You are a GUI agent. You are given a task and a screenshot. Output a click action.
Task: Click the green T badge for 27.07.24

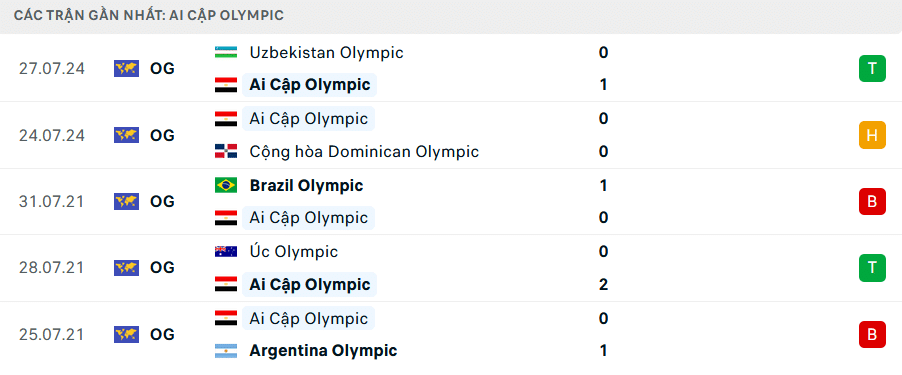click(872, 68)
